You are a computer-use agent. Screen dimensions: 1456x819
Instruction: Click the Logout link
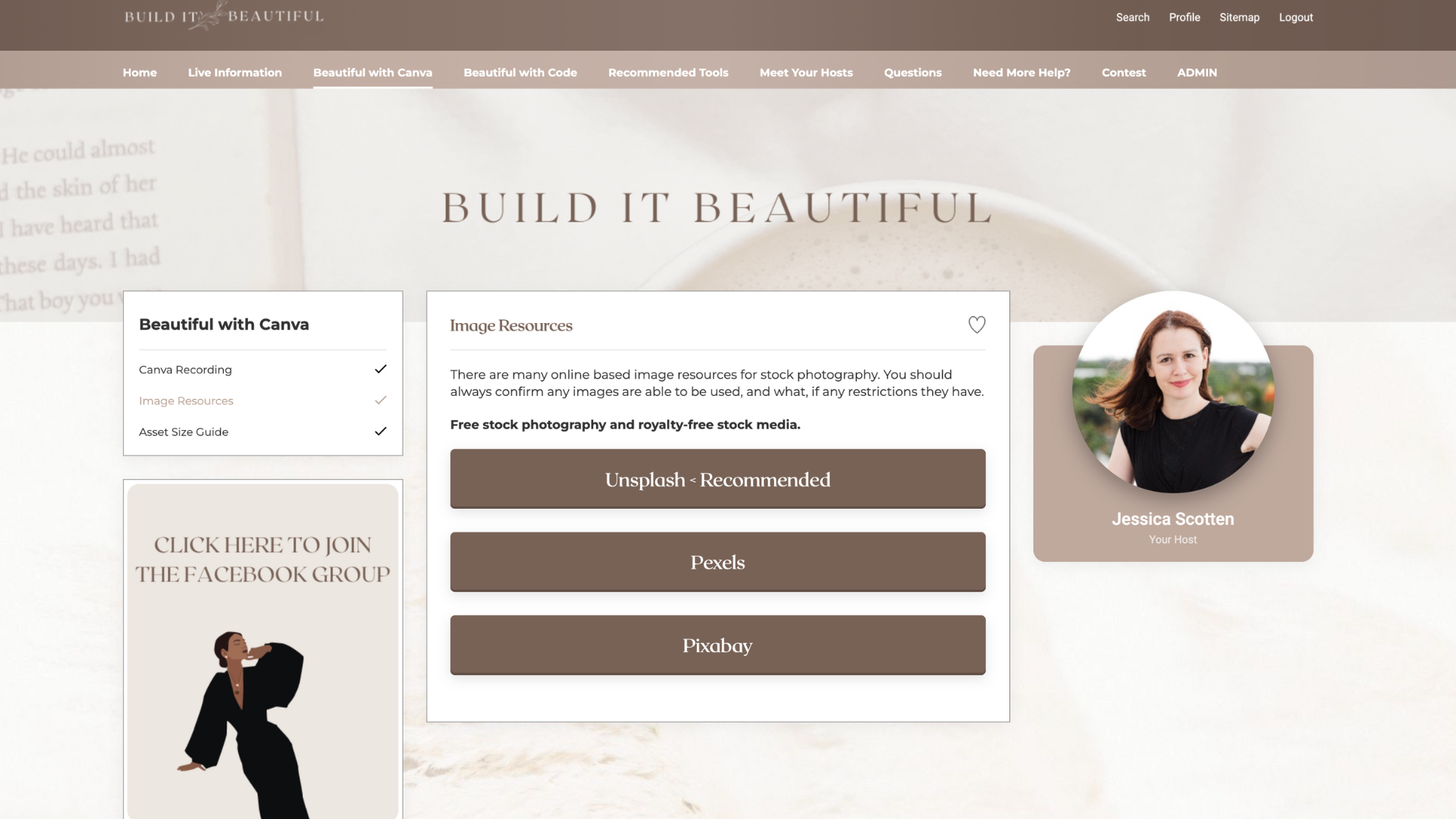click(x=1296, y=17)
